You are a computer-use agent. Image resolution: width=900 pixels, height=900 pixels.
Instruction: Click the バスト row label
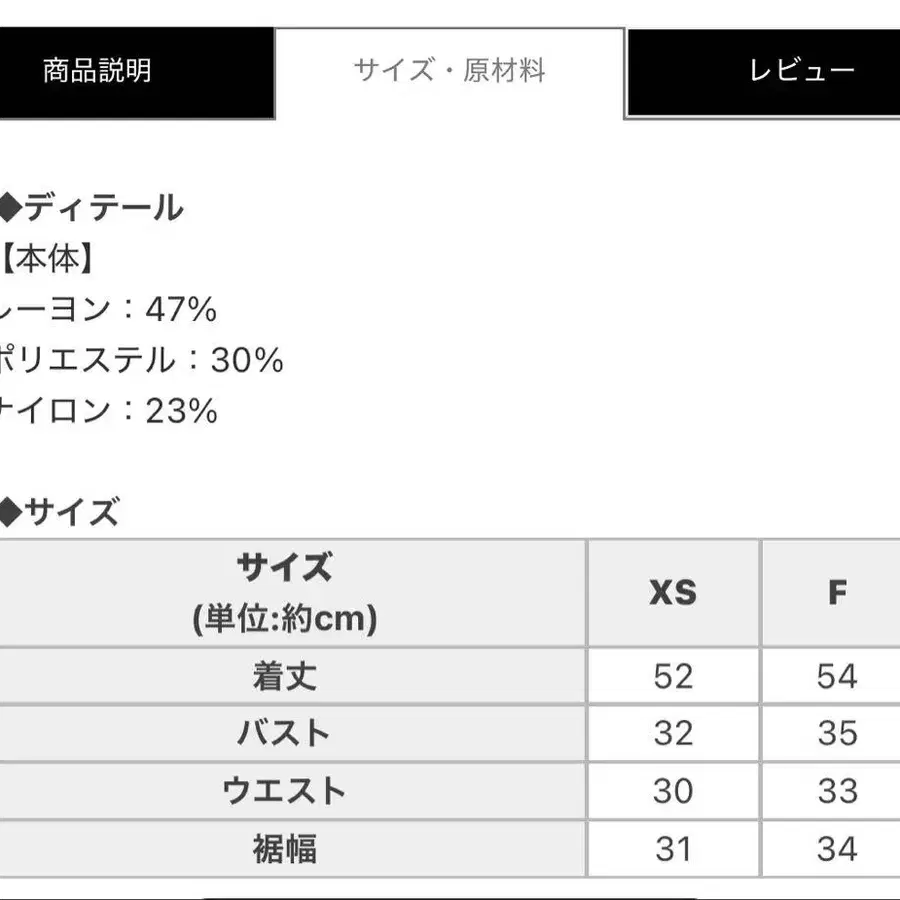(285, 733)
